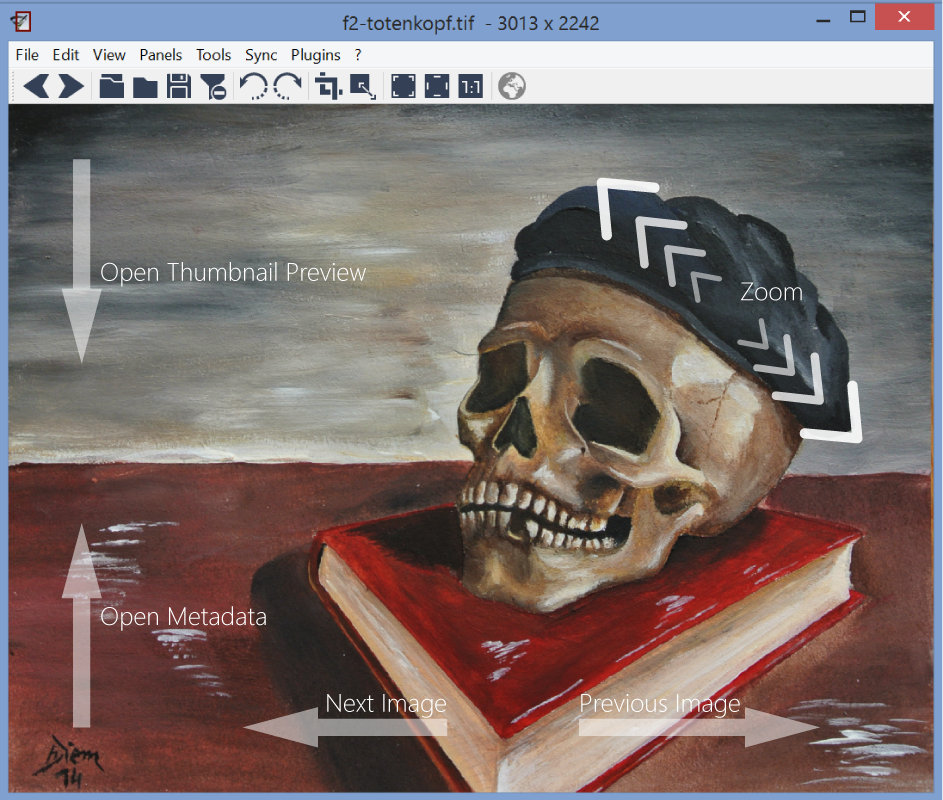Screen dimensions: 943x800
Task: Rotate the image counter-clockwise
Action: click(253, 86)
